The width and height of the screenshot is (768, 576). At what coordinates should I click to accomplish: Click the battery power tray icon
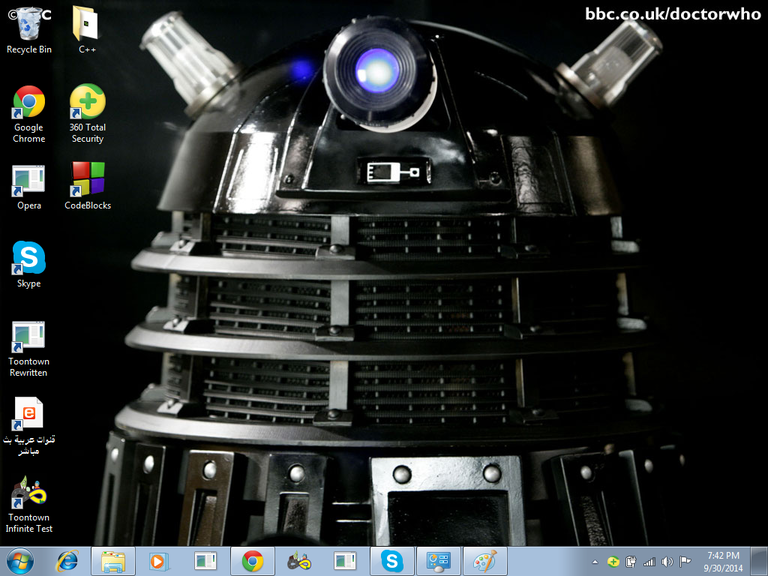coord(631,562)
